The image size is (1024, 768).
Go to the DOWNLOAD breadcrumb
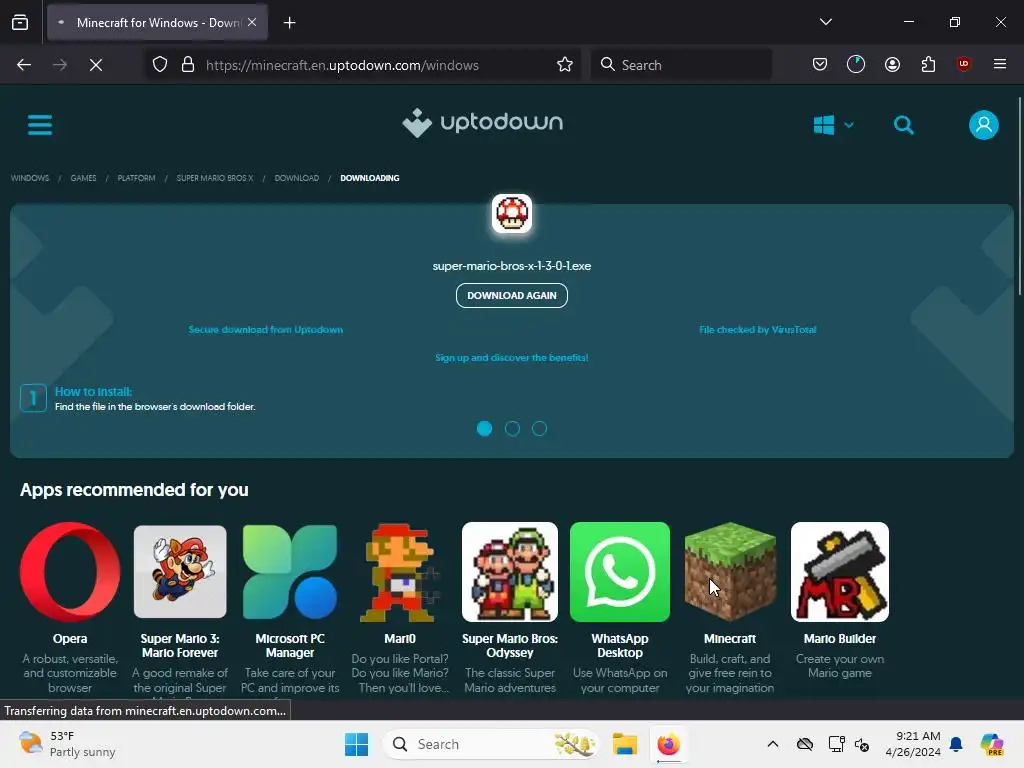tap(296, 178)
